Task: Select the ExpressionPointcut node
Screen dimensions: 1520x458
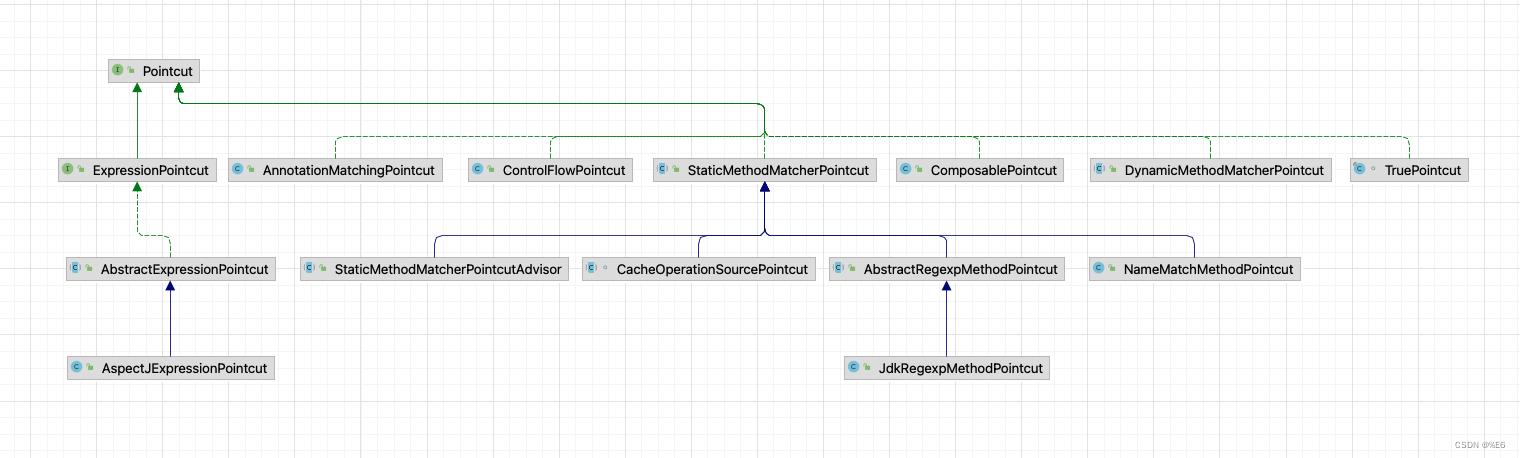Action: point(137,170)
